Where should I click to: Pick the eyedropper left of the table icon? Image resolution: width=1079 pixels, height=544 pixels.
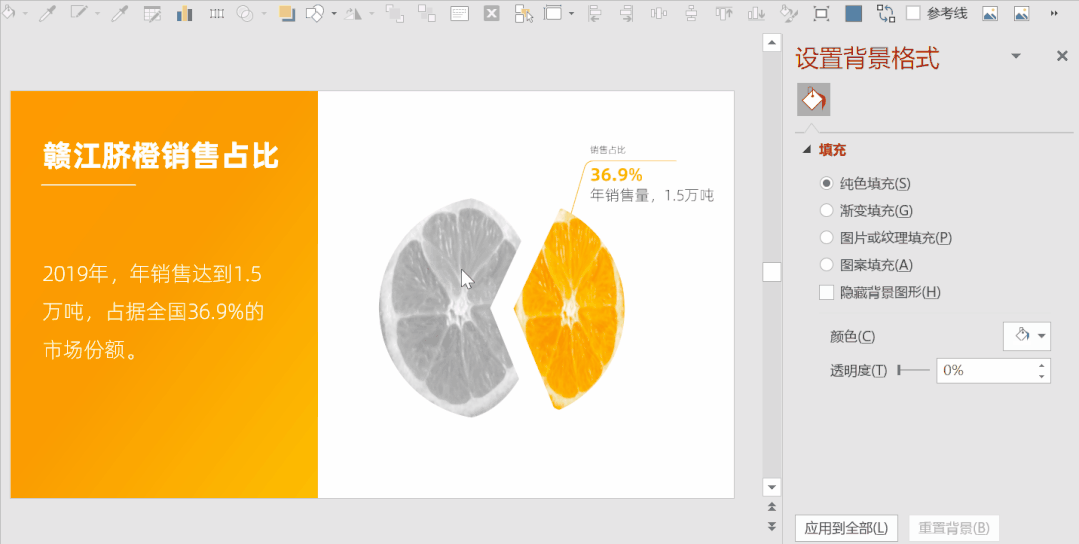coord(120,13)
